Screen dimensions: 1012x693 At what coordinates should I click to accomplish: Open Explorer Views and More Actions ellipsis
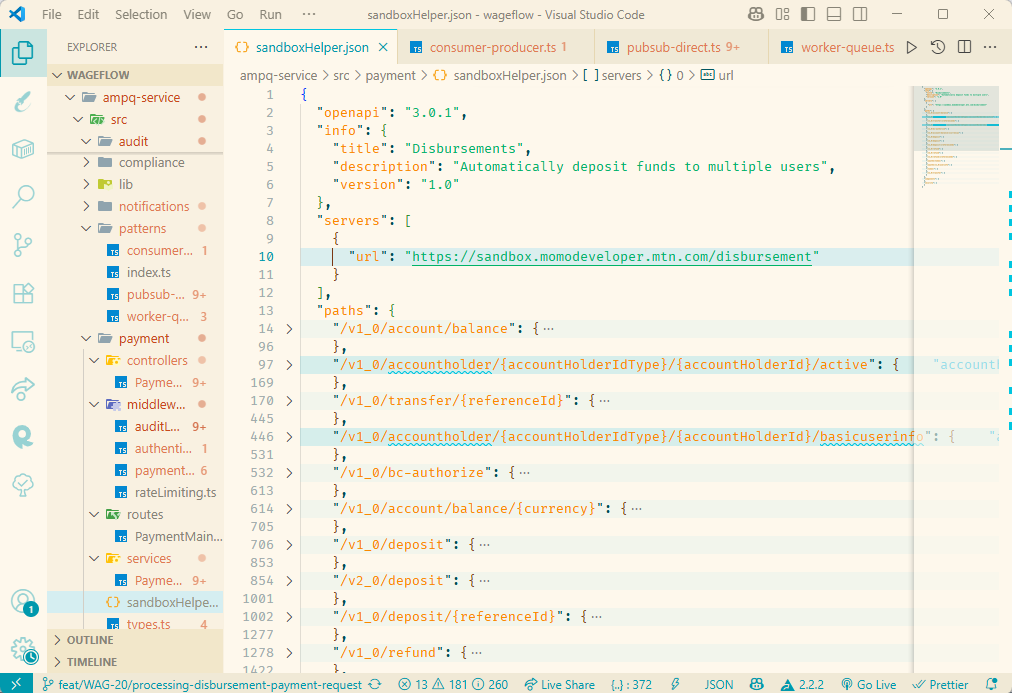(x=201, y=47)
